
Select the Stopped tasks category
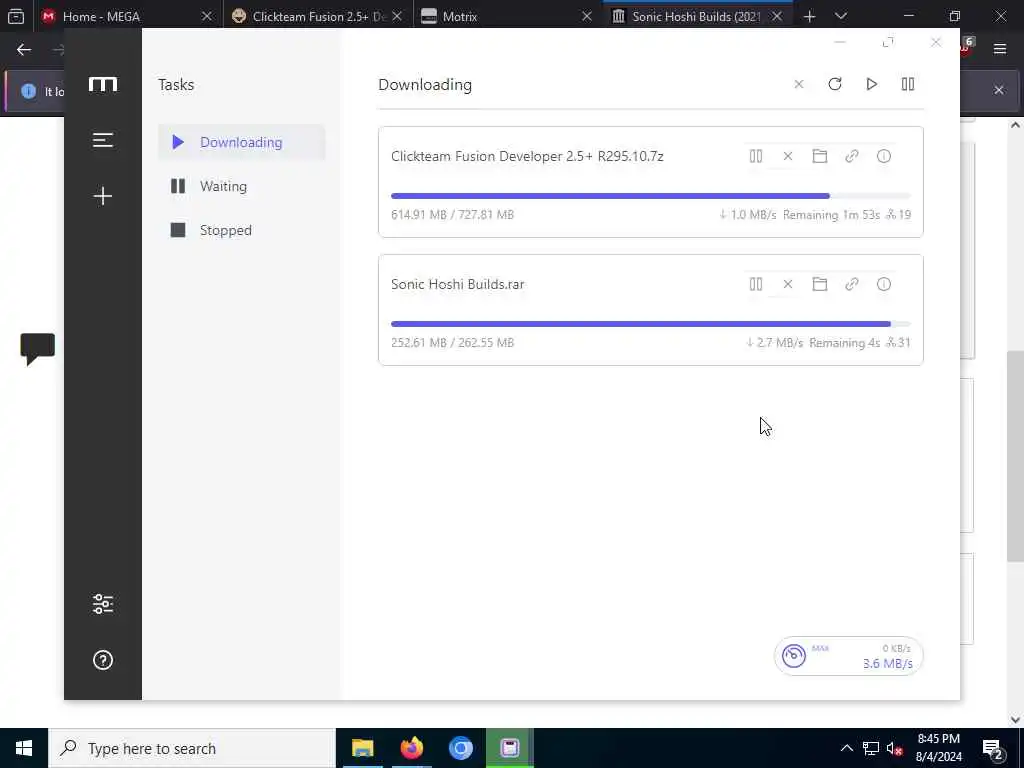click(x=242, y=230)
